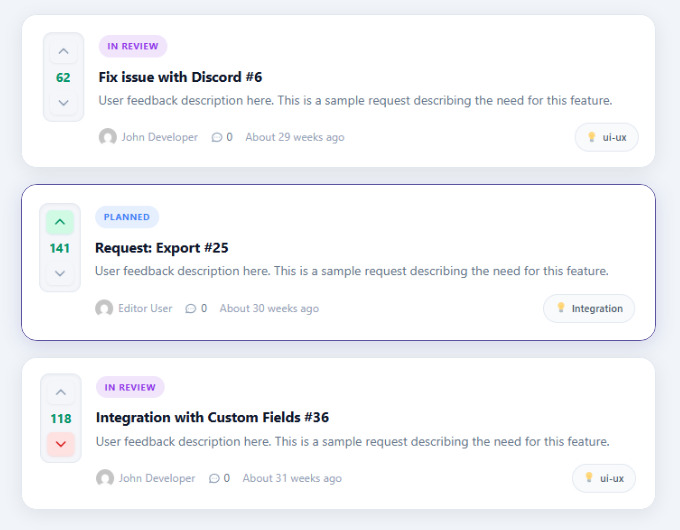The width and height of the screenshot is (680, 530).
Task: Select ui-ux tag on Custom Fields #36 card
Action: pyautogui.click(x=604, y=478)
